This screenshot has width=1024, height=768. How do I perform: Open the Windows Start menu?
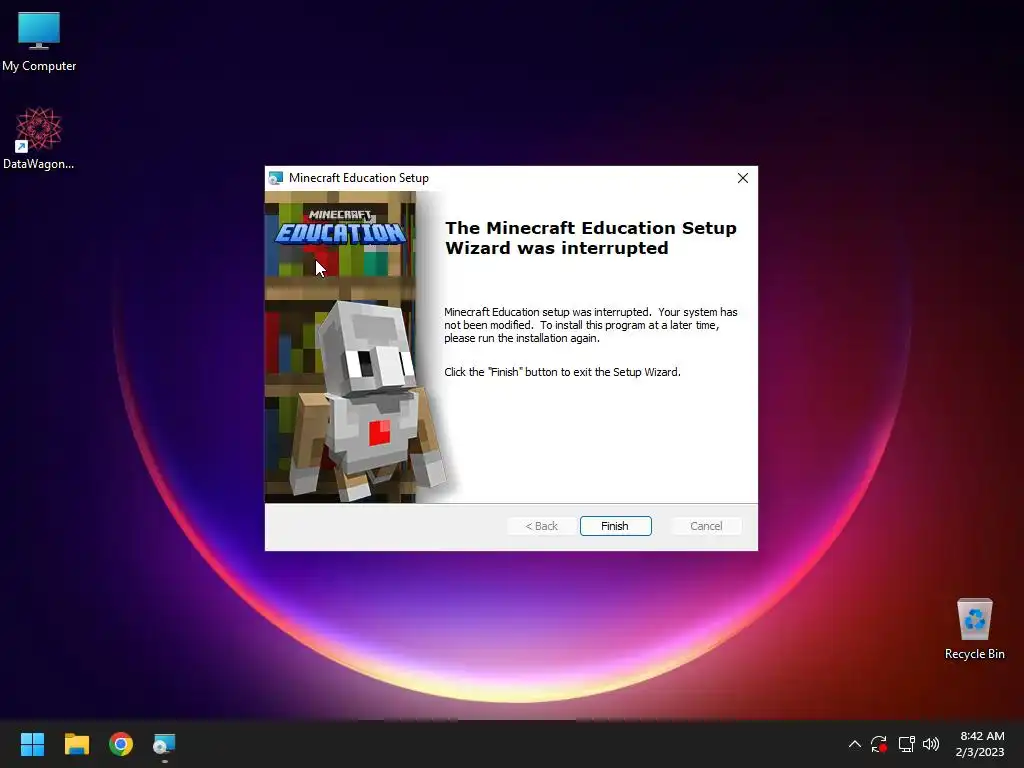[32, 744]
